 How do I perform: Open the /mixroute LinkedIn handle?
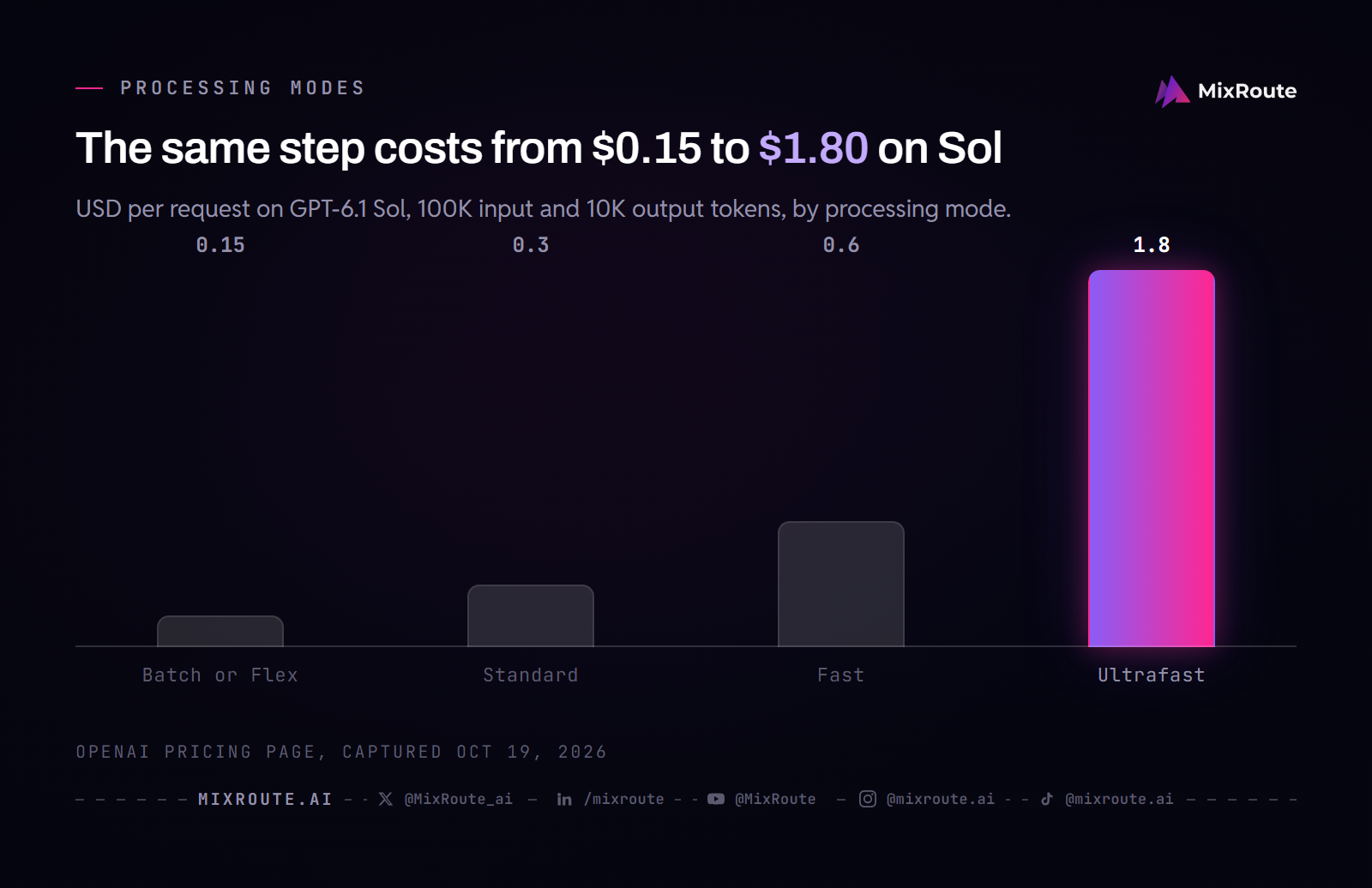coord(624,799)
